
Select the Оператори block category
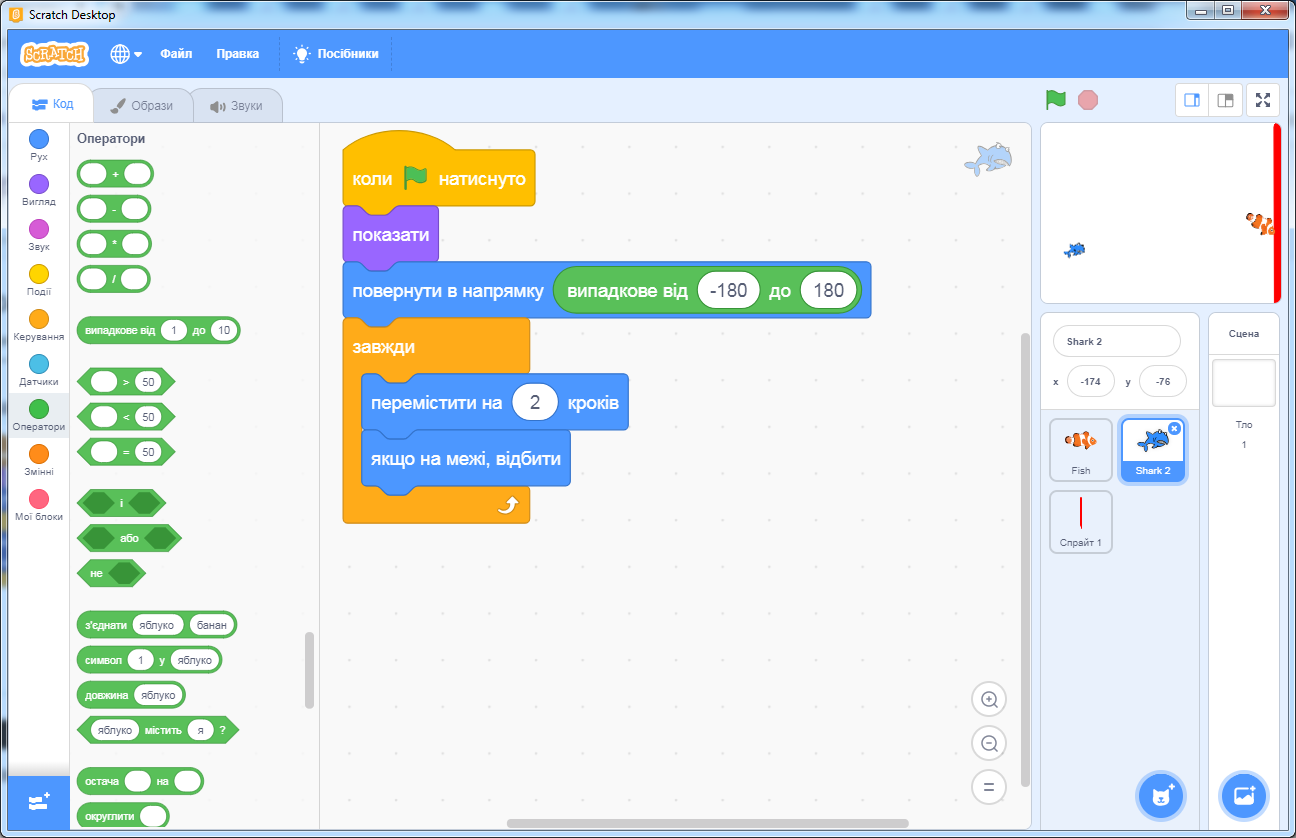point(39,416)
